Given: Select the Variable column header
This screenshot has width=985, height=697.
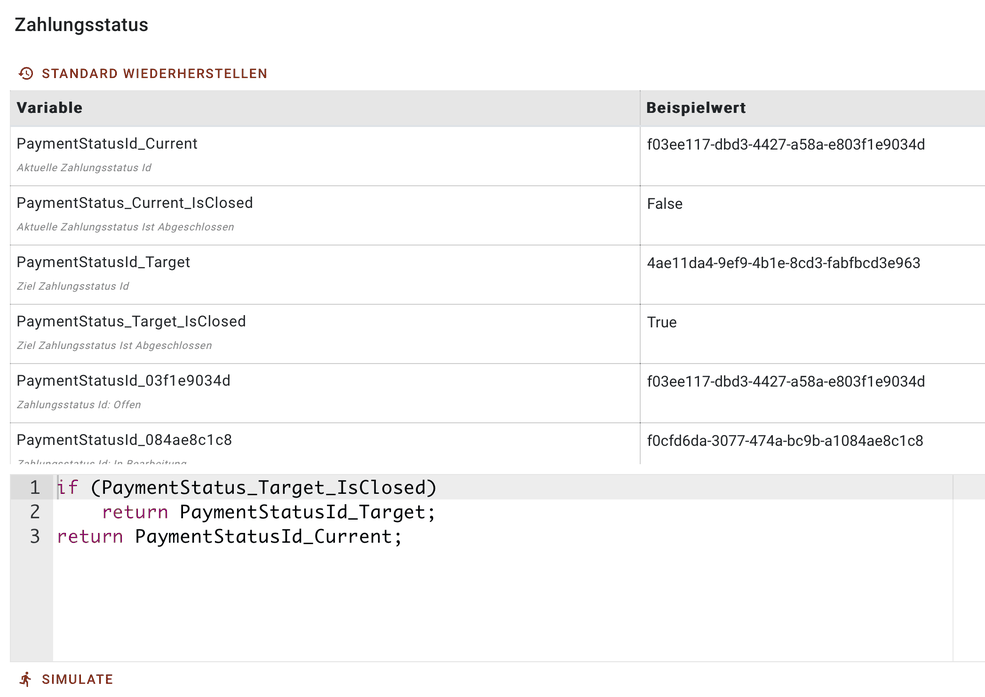Looking at the screenshot, I should tap(50, 108).
